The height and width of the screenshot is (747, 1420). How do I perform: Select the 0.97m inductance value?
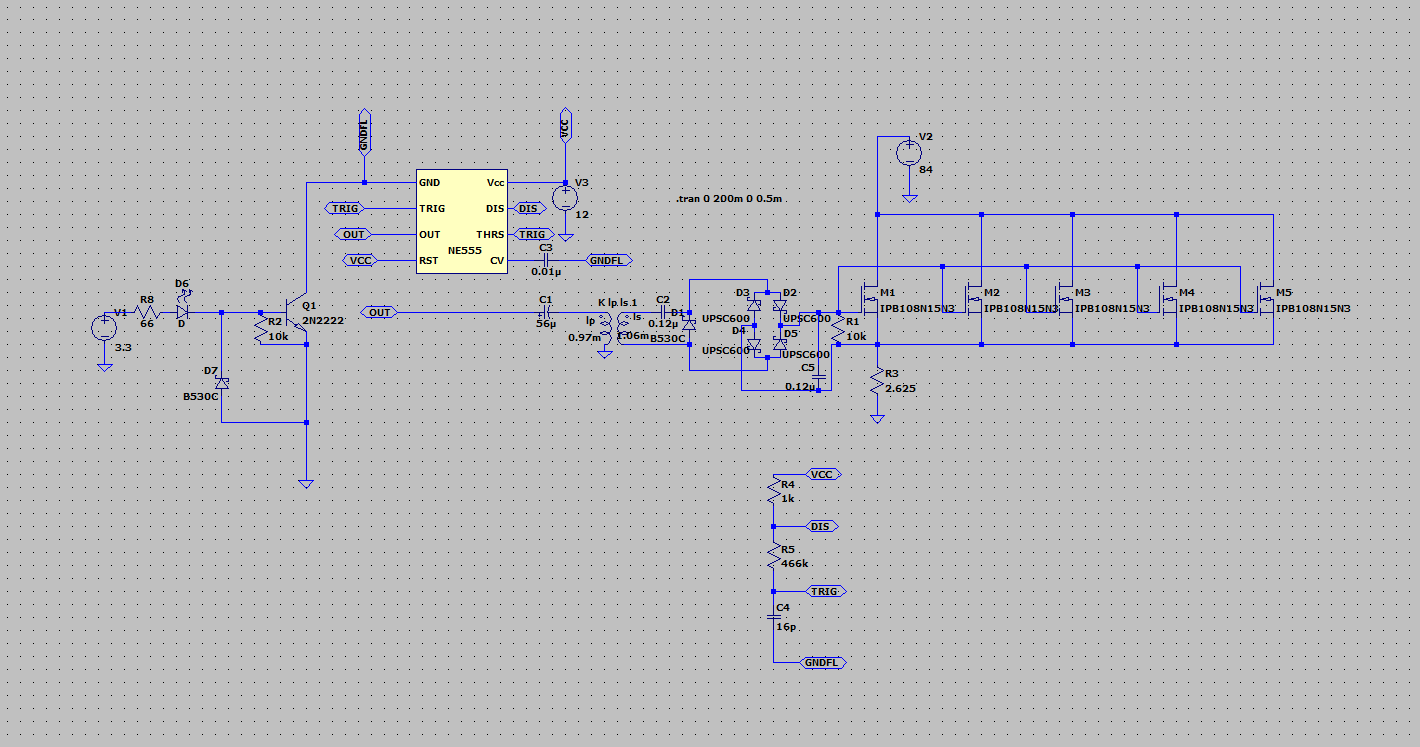[583, 337]
